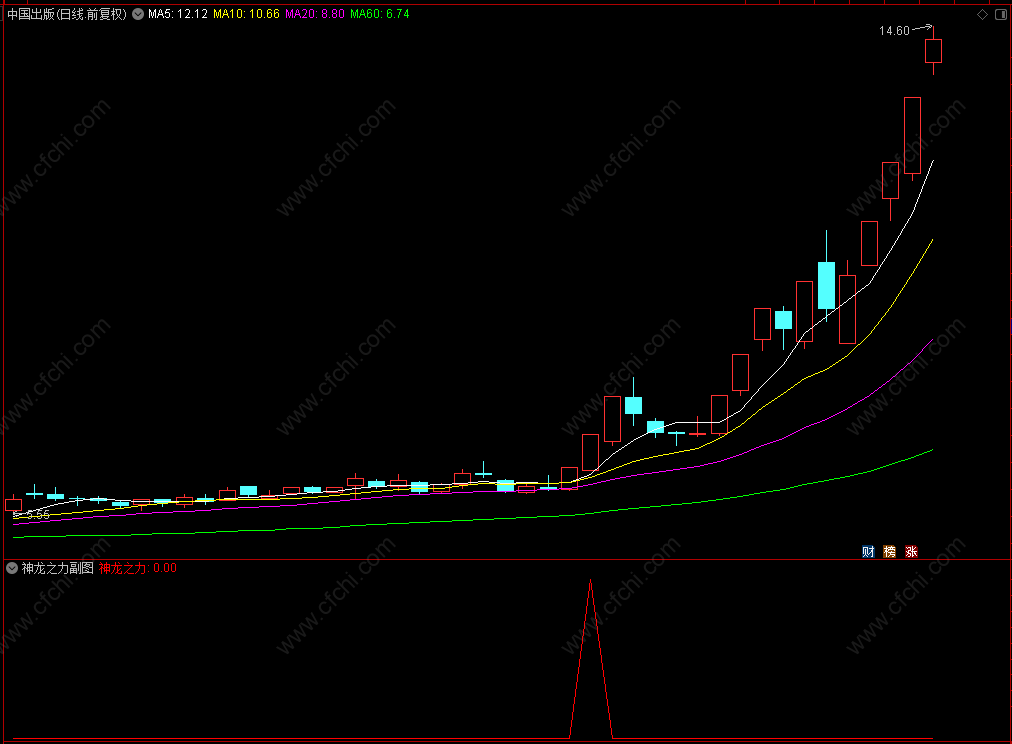1012x744 pixels.
Task: Expand the 神龙之力副图 indicator dropdown
Action: [x=12, y=568]
